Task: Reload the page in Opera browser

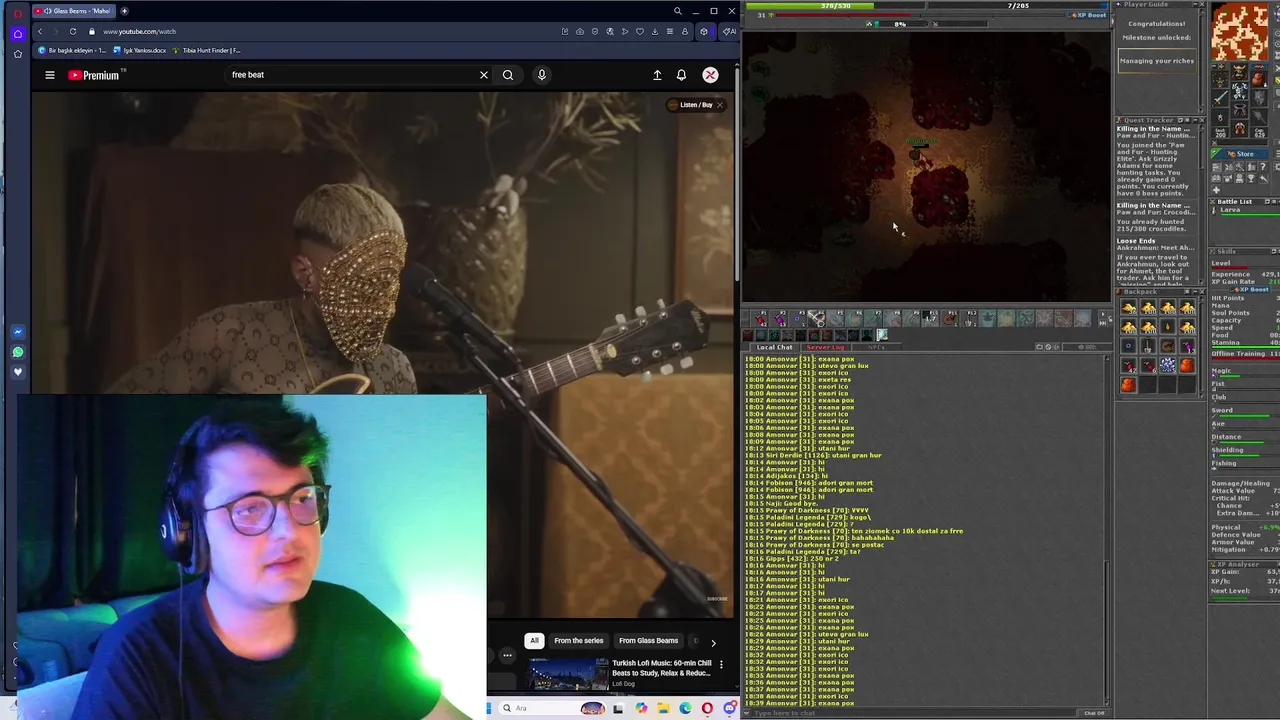Action: point(73,31)
